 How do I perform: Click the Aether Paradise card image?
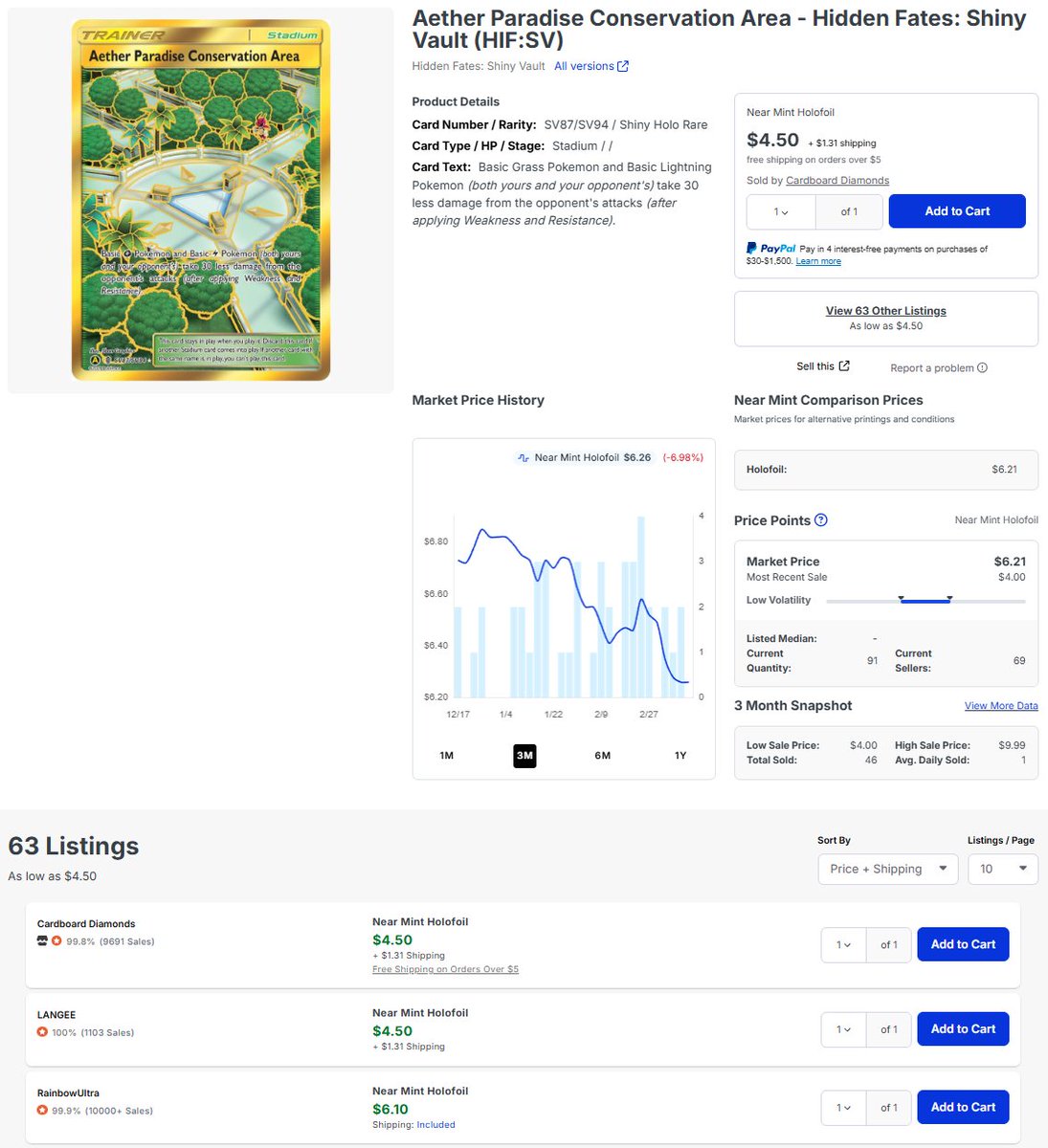click(199, 199)
